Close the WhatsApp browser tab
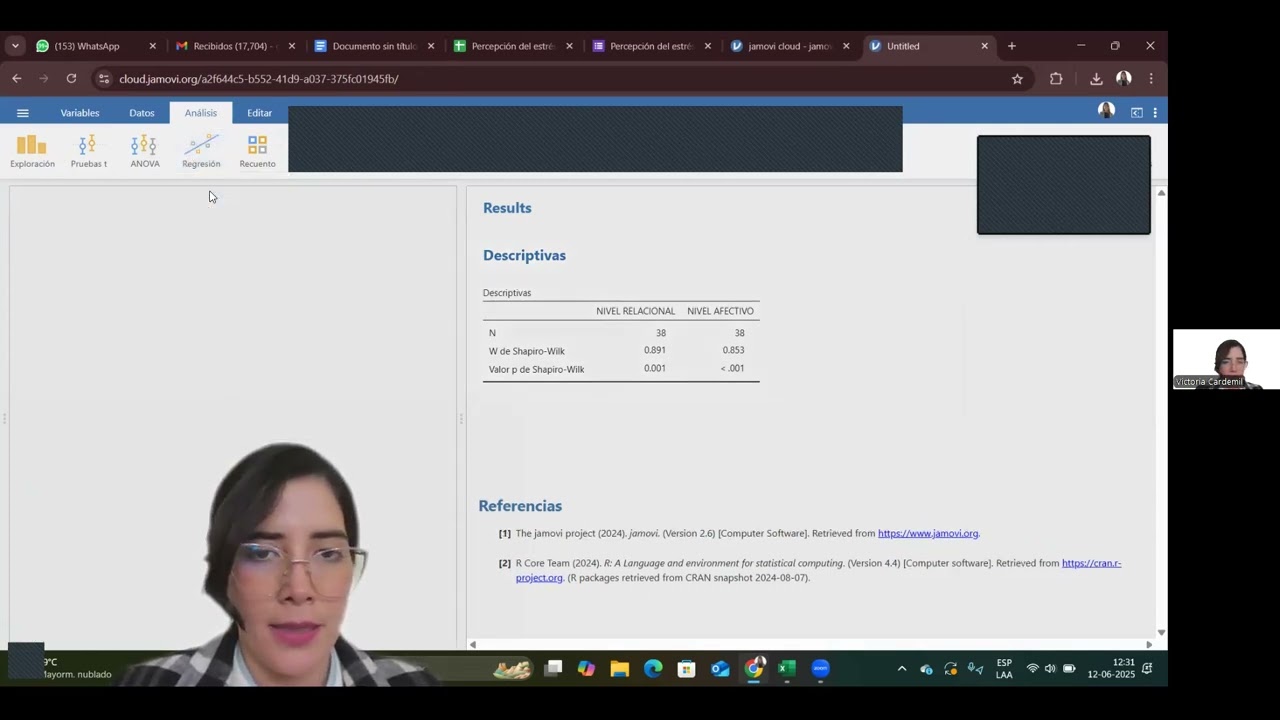Screen dimensions: 1280x720 point(153,46)
